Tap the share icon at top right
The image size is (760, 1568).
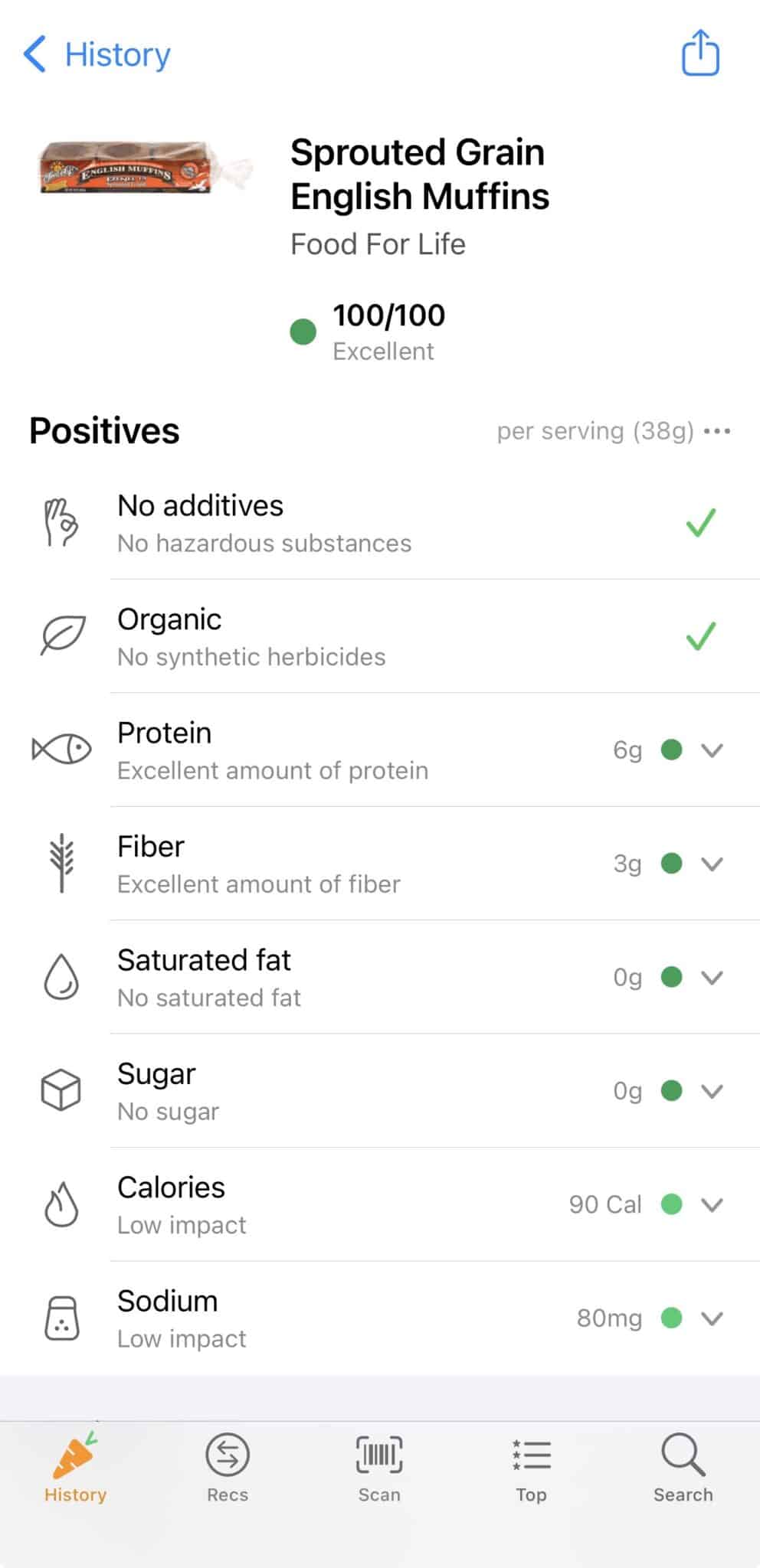pos(700,53)
